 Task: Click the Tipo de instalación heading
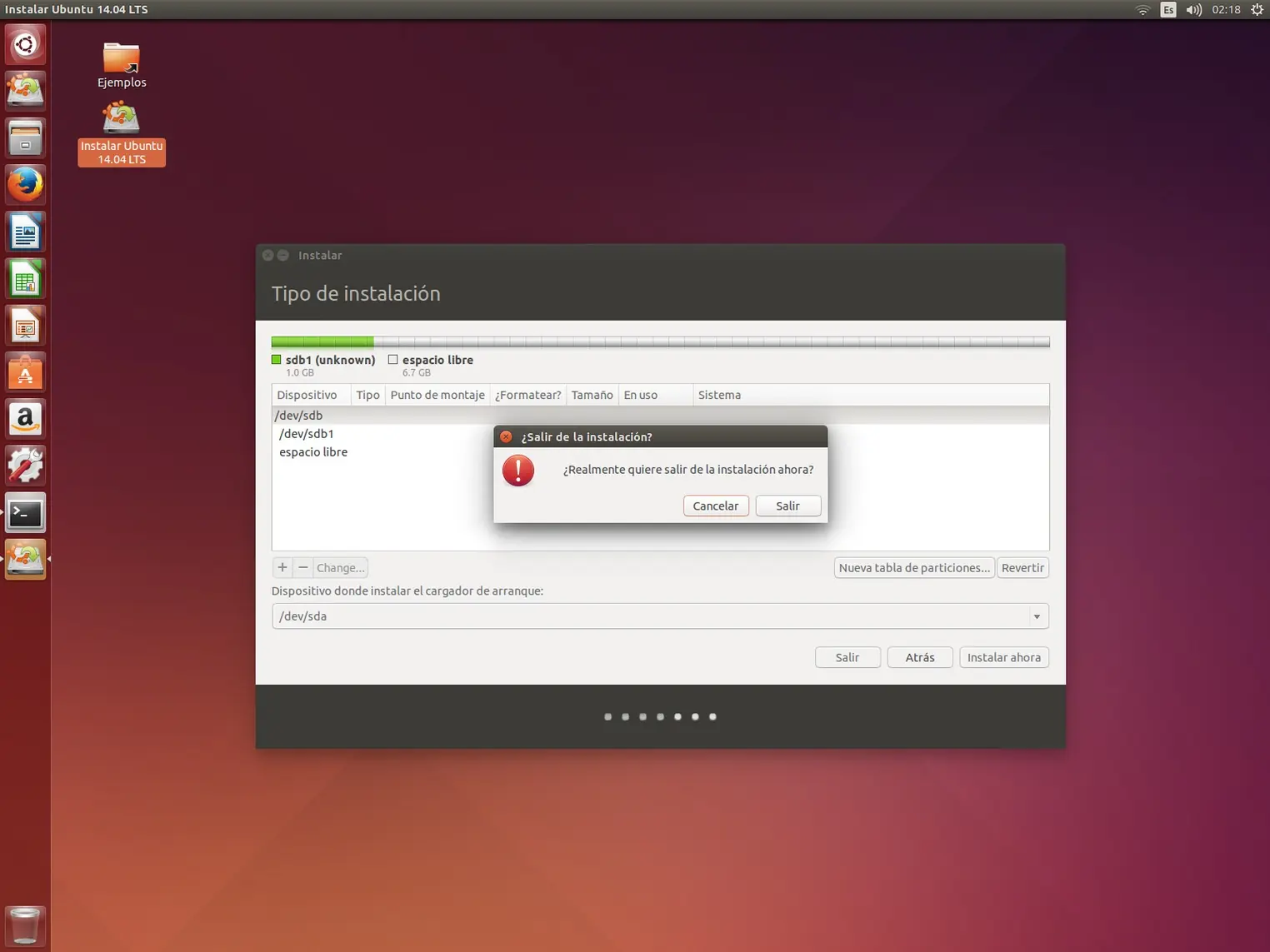pyautogui.click(x=356, y=293)
